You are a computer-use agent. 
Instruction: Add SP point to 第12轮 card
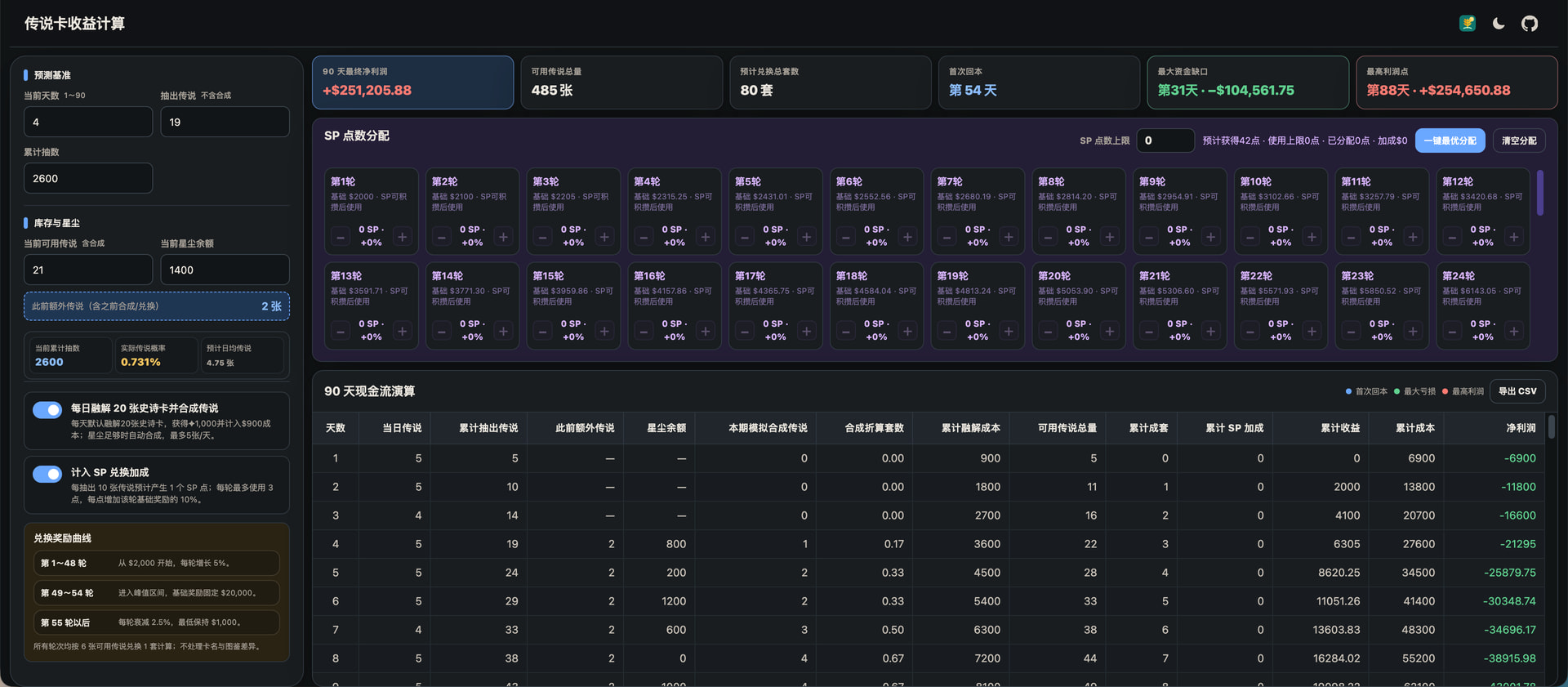pyautogui.click(x=1514, y=237)
